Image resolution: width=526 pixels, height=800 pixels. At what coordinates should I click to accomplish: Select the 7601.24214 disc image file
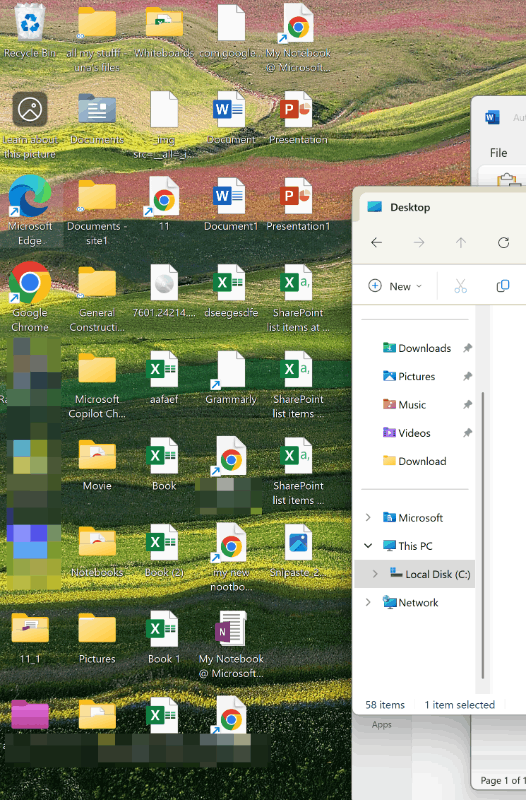(x=164, y=291)
